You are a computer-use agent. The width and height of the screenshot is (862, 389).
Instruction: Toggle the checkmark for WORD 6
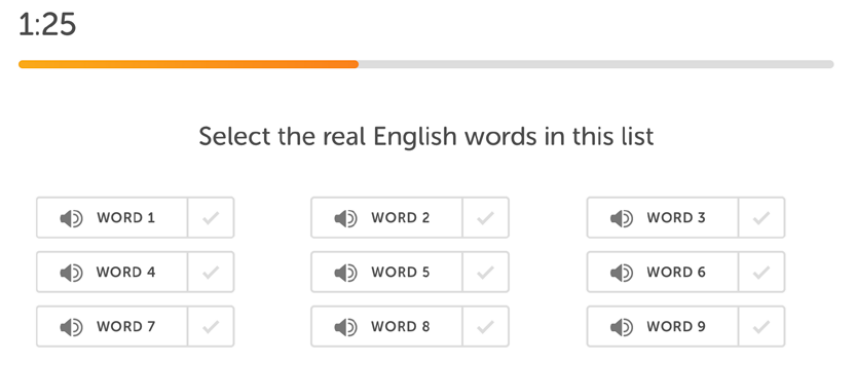[x=761, y=272]
